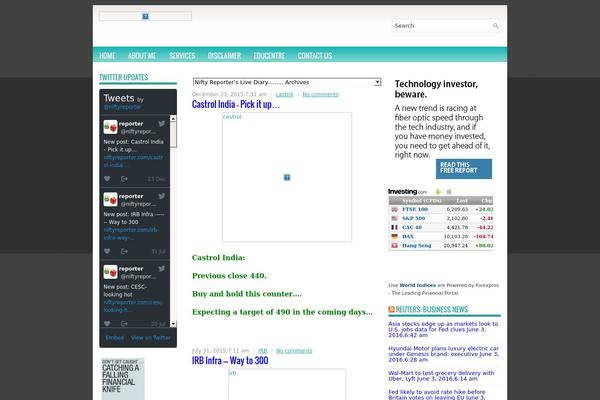Open reporter avatar on IRB Infra tweet
Screen dimensions: 600x400
110,199
